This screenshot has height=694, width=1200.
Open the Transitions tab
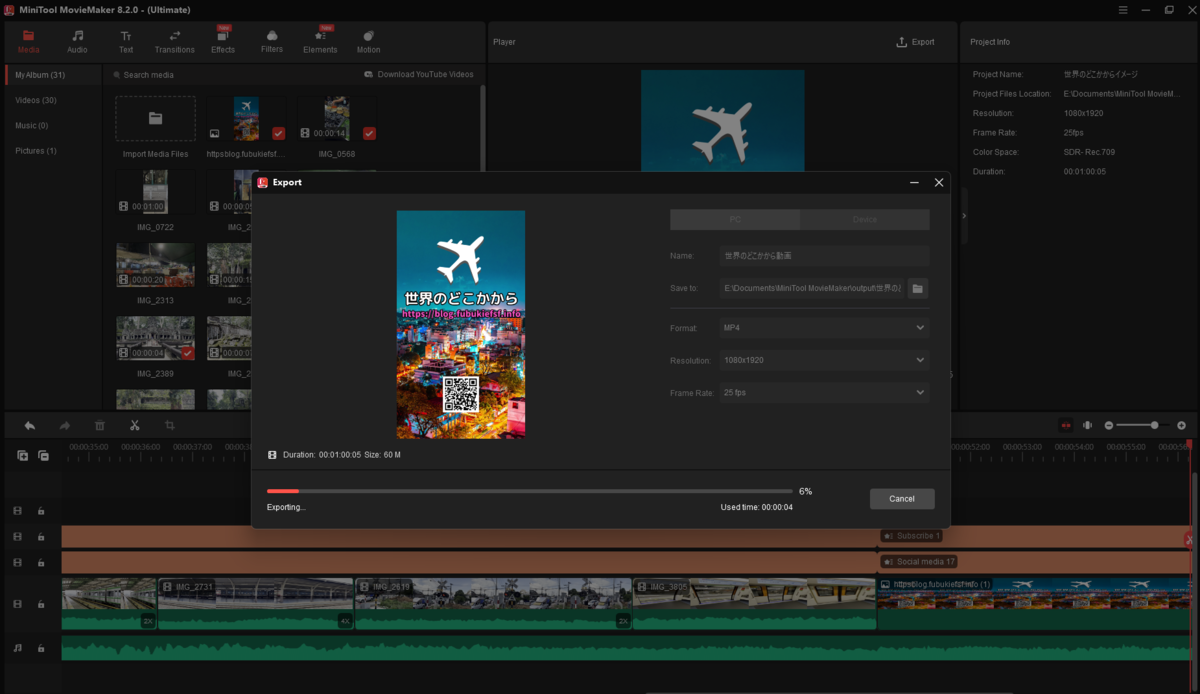pos(175,41)
